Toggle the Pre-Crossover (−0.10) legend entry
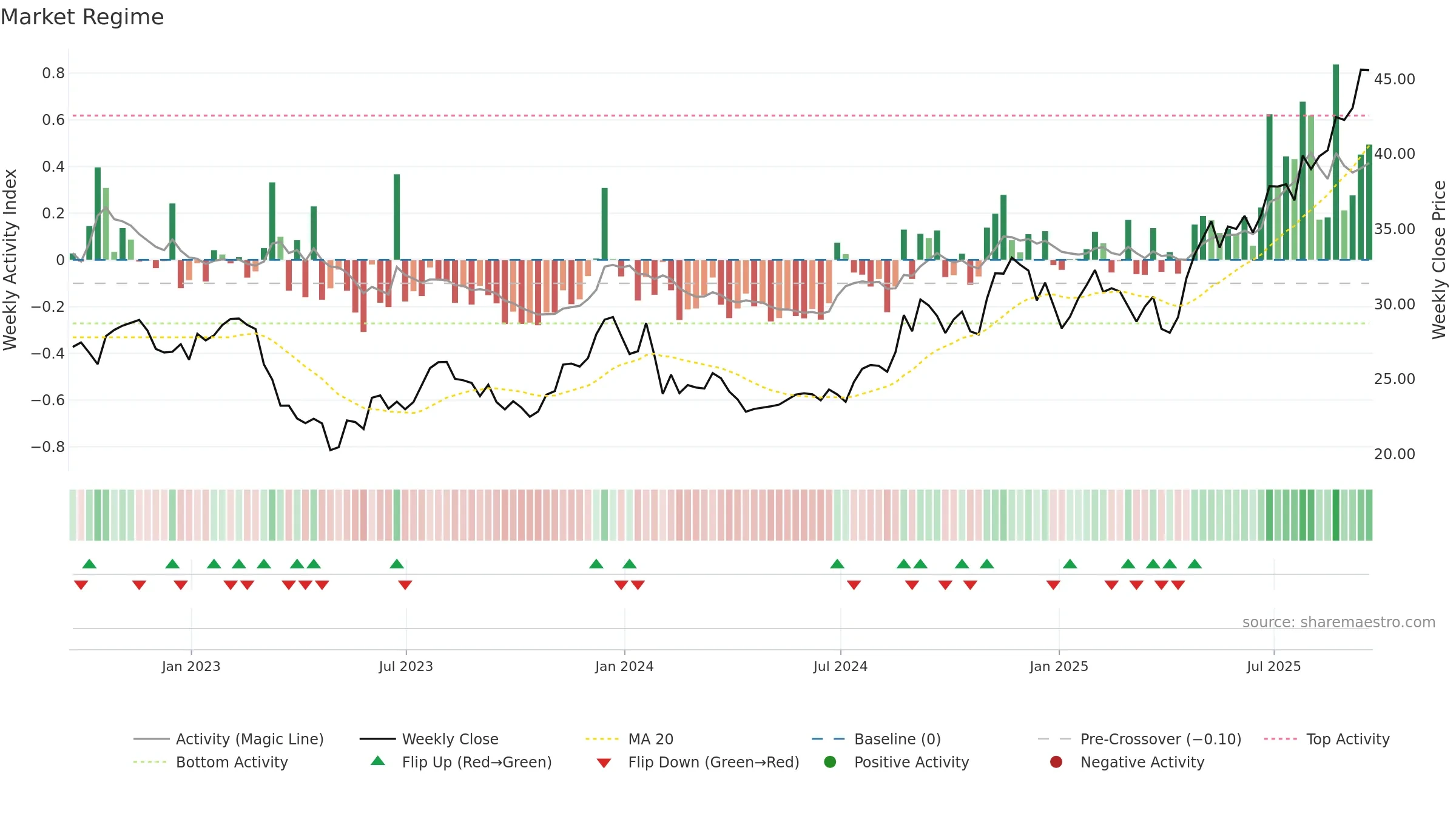Viewport: 1456px width, 819px height. pyautogui.click(x=1139, y=739)
